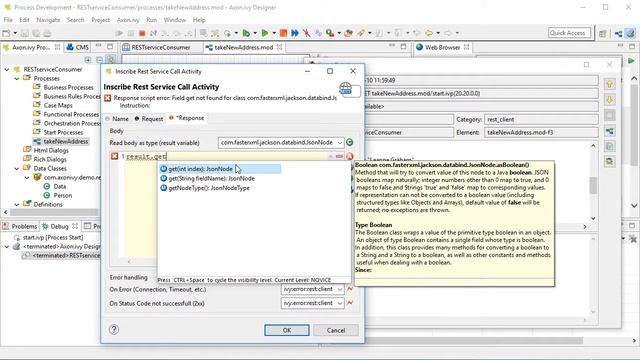Click the globe REST icon in dialog header
The image size is (640, 360).
pyautogui.click(x=346, y=88)
